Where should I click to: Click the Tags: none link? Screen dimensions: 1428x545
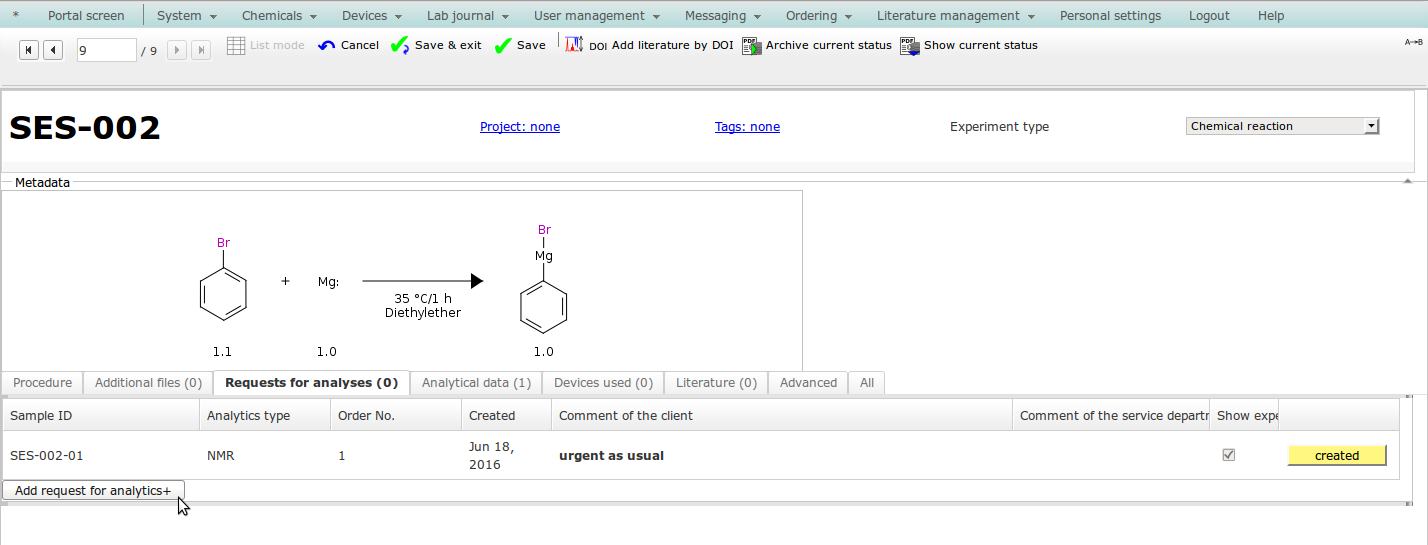[x=747, y=127]
